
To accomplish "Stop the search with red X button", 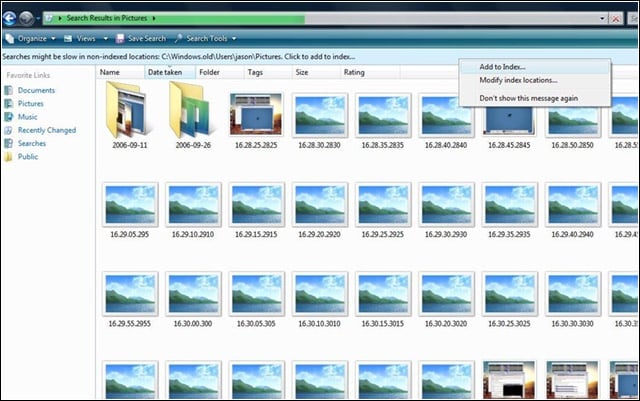I will 616,19.
